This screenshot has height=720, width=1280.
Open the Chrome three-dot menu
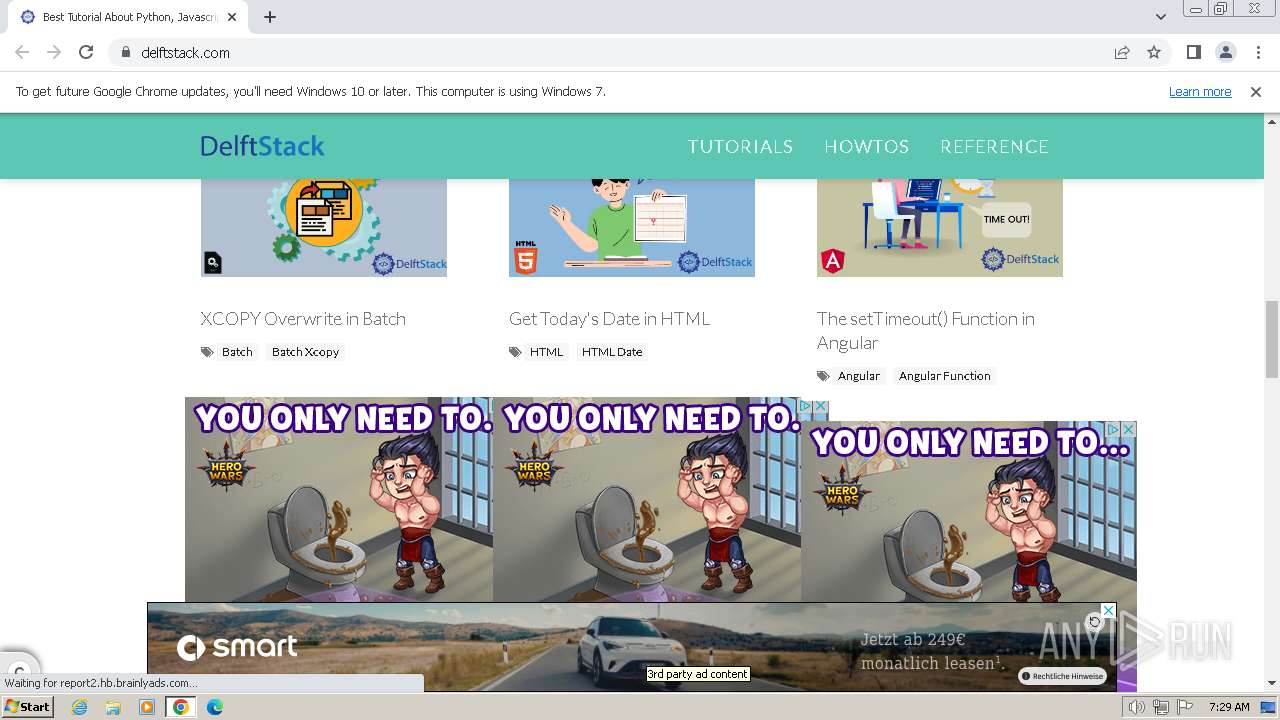point(1258,52)
